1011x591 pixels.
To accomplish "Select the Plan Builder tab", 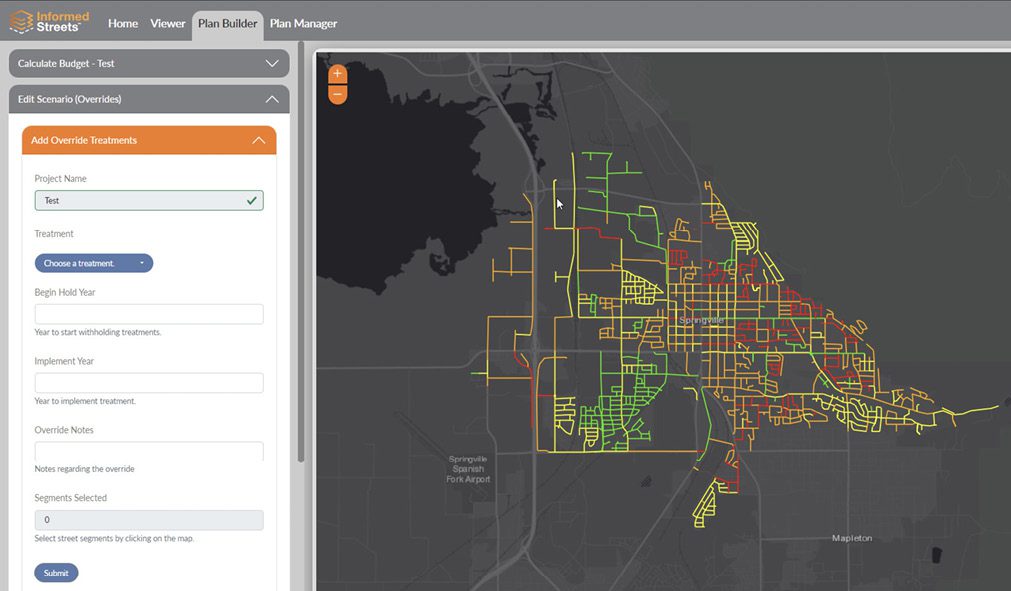I will pyautogui.click(x=227, y=23).
